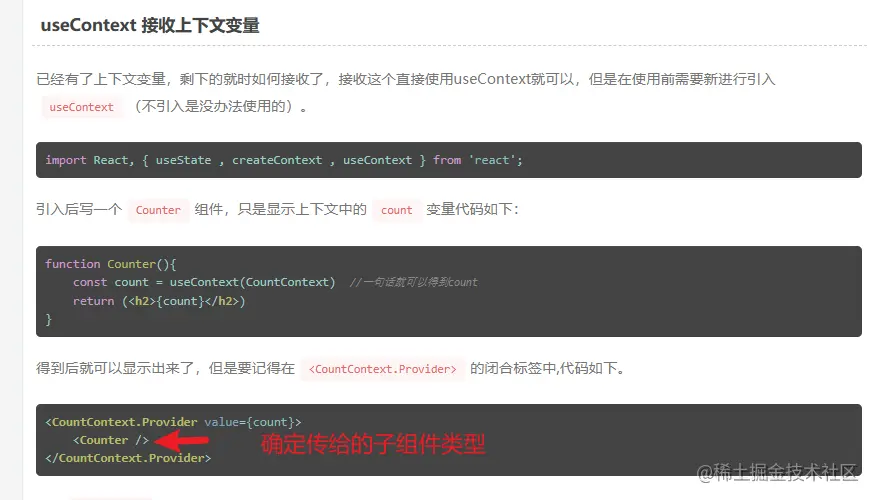Click the text '（不引入是没办法使用的）。'
Screen dimensions: 875x500
(x=218, y=106)
